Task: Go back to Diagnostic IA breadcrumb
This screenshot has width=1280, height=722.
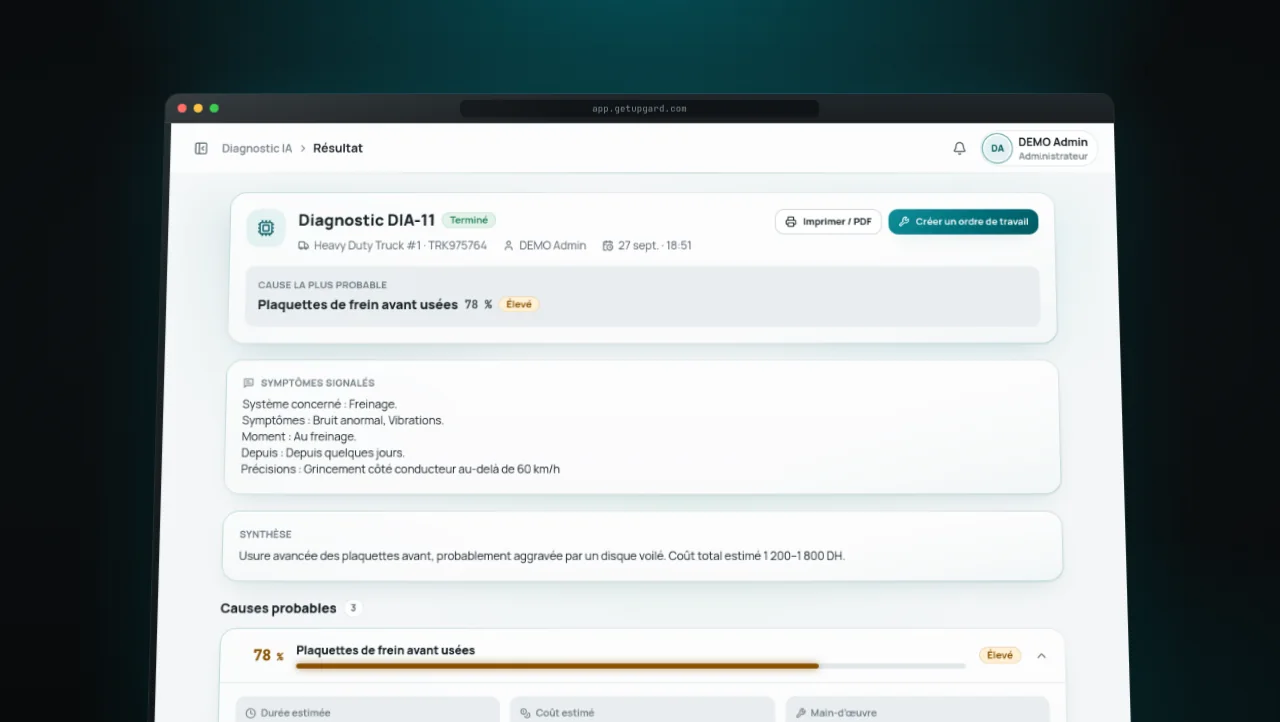Action: (257, 148)
